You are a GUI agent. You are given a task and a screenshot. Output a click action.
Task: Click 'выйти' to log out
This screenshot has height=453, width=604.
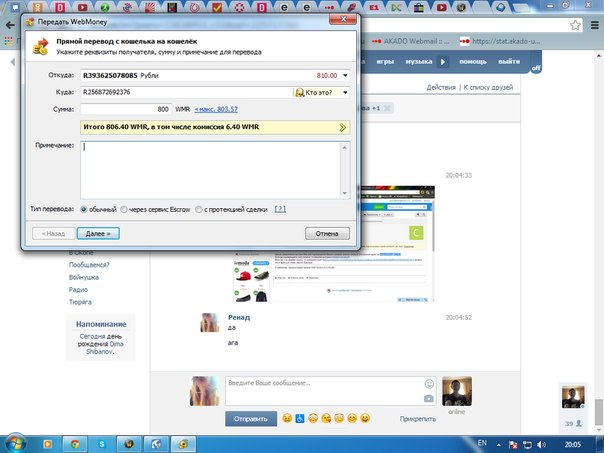(509, 62)
